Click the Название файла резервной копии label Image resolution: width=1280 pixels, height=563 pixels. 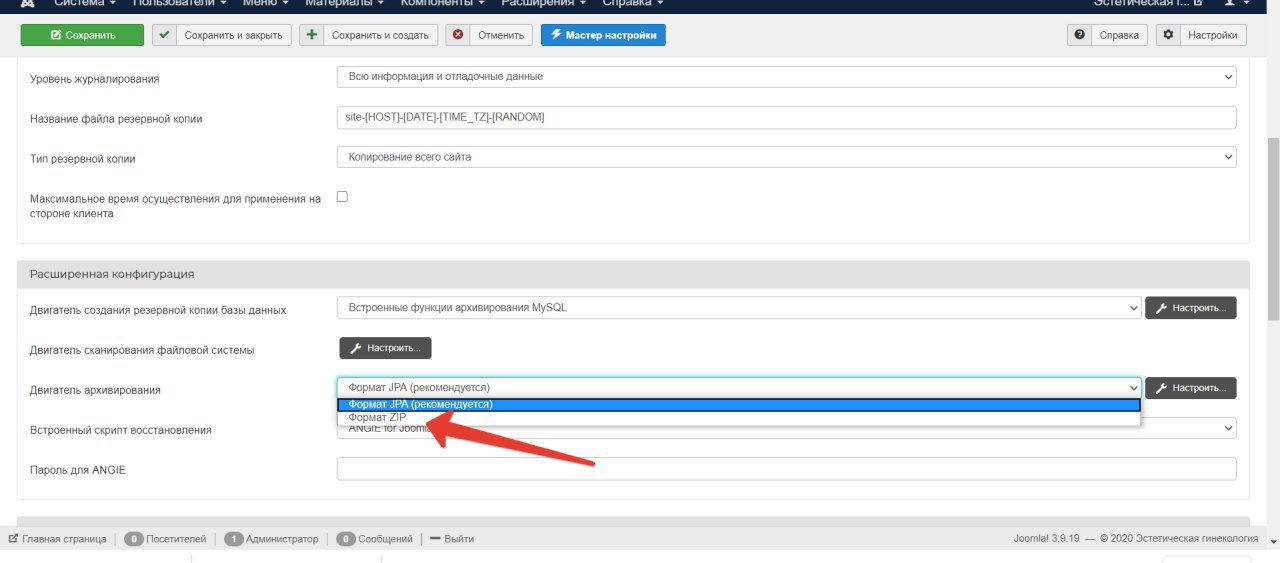coord(116,119)
